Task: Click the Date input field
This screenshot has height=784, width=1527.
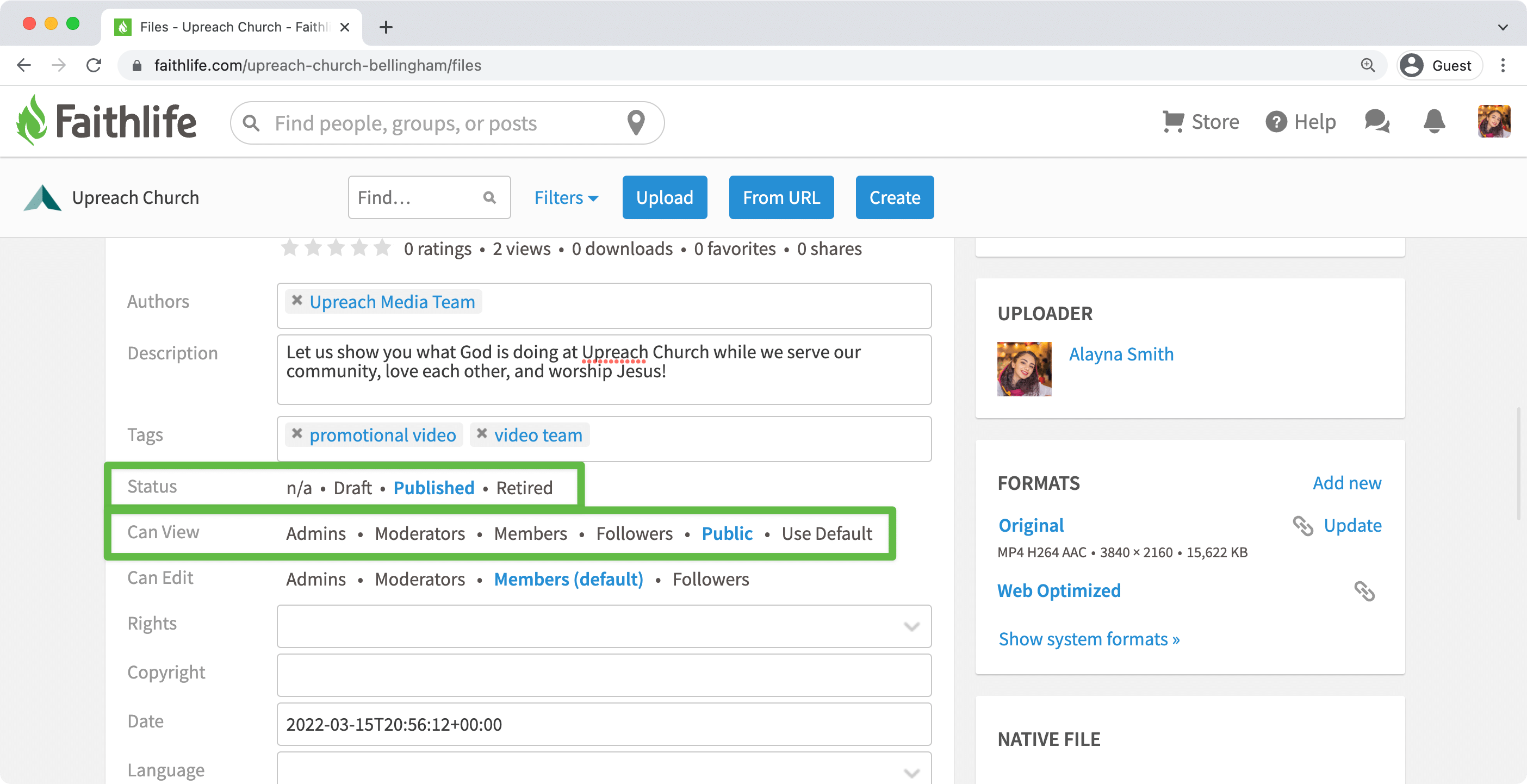Action: point(604,724)
